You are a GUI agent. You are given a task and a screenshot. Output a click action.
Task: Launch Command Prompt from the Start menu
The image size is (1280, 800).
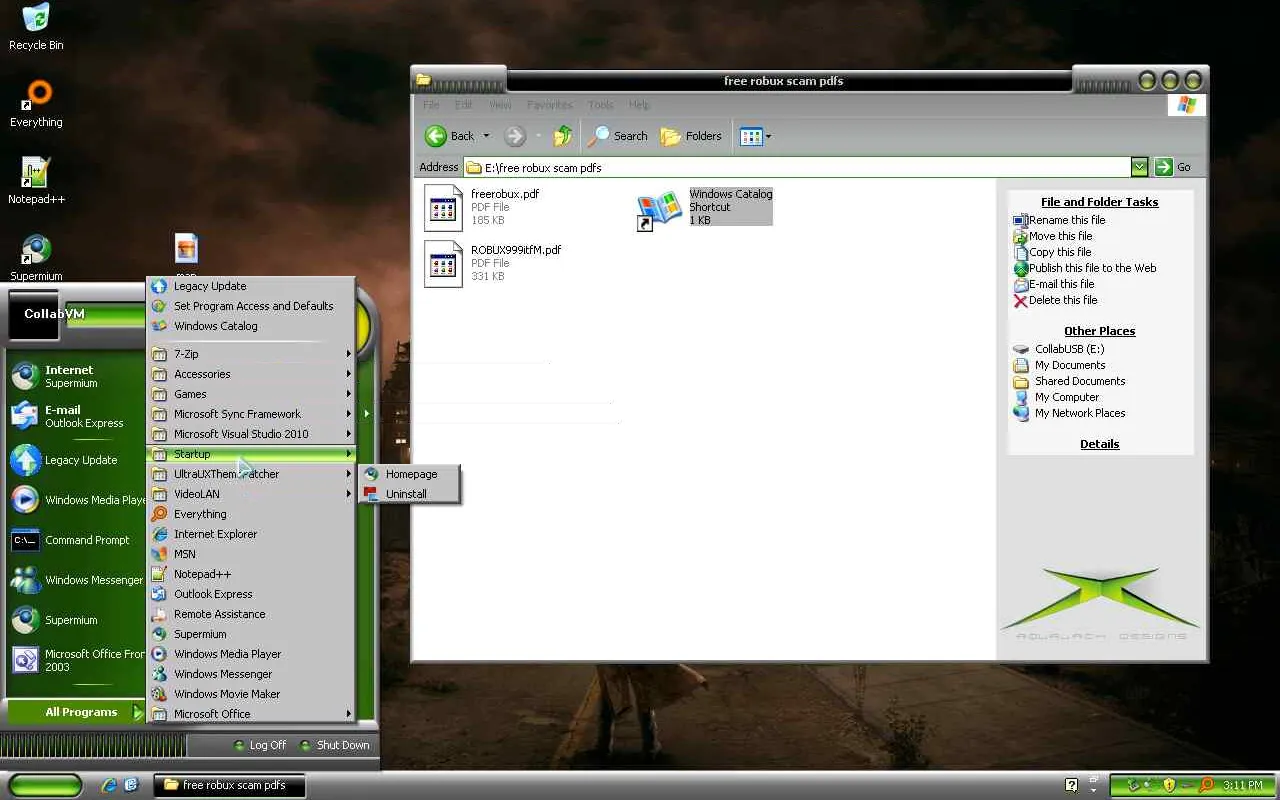[72, 540]
